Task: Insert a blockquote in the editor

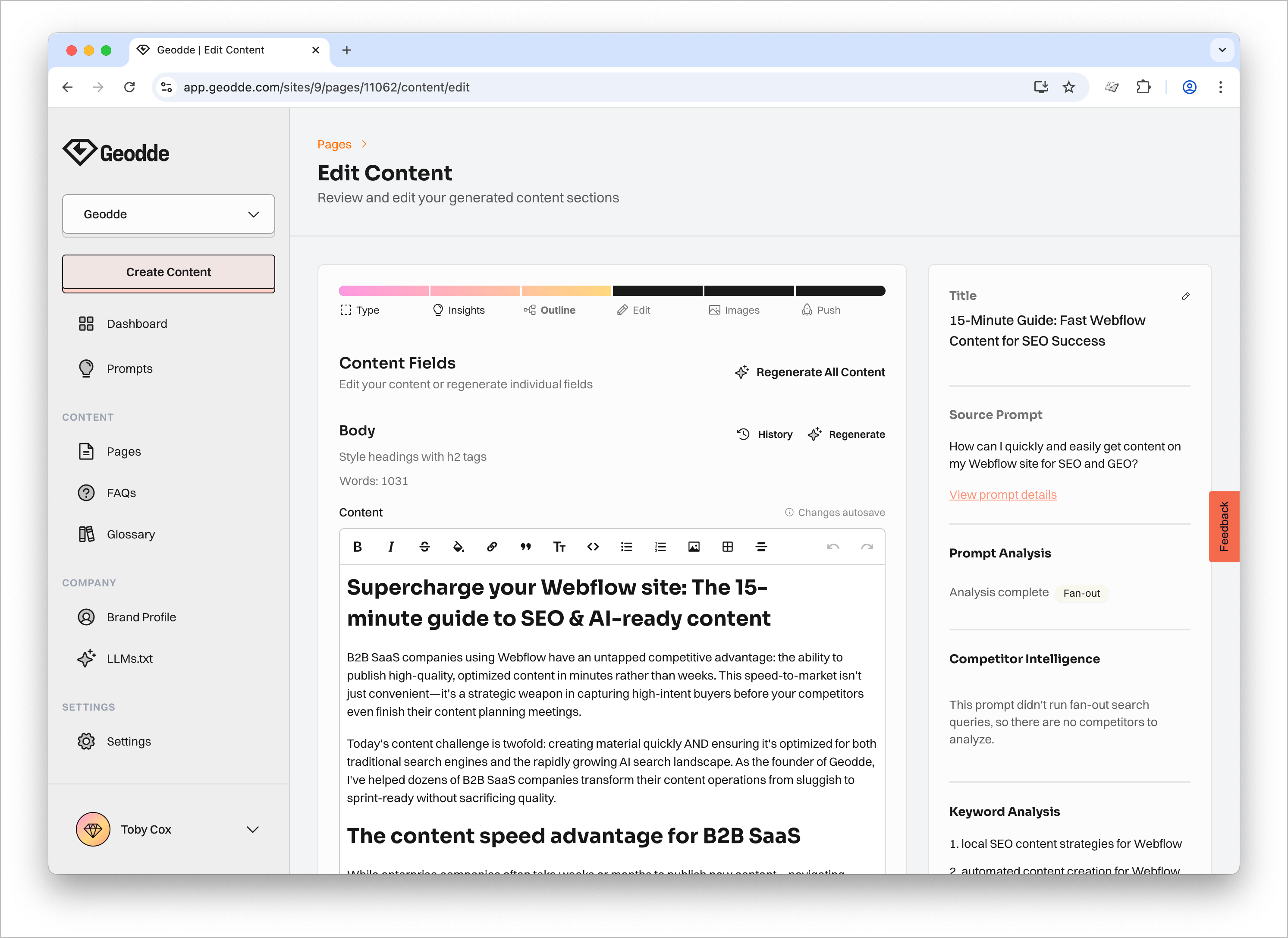Action: 525,547
